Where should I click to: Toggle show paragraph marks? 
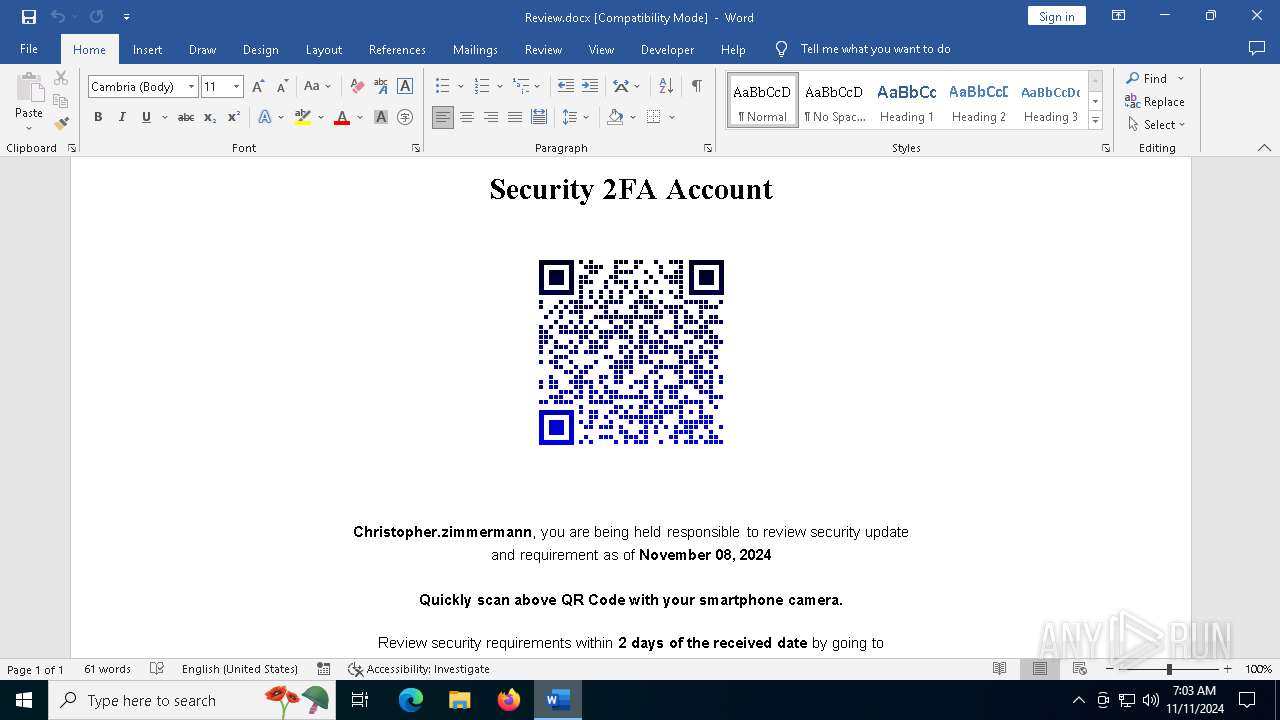point(696,86)
